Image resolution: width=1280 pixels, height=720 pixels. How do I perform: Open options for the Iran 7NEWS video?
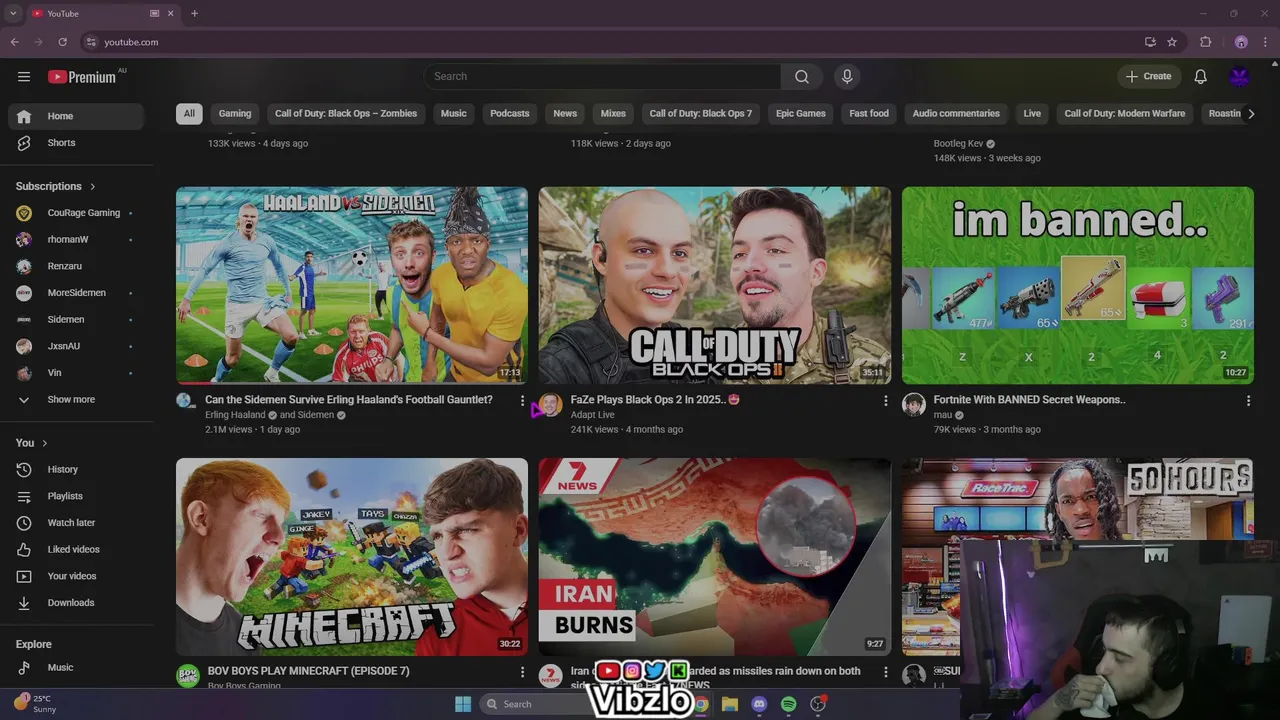click(x=885, y=673)
